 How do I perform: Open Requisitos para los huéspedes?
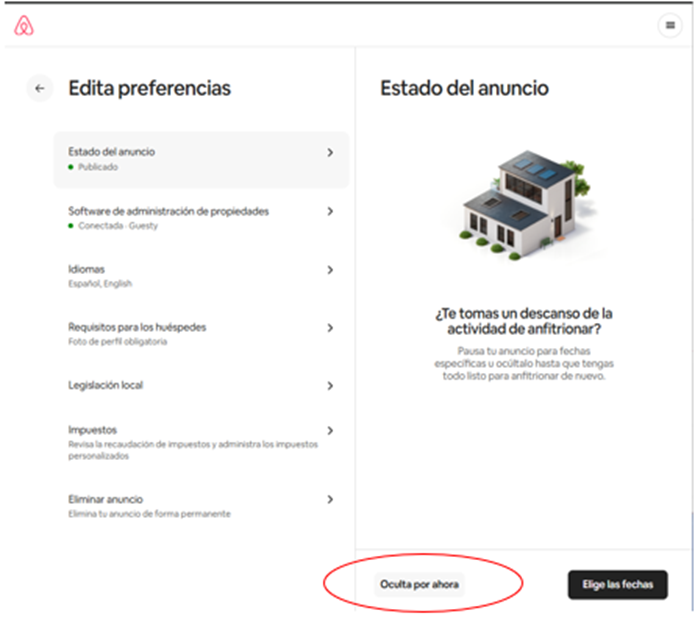pos(202,334)
